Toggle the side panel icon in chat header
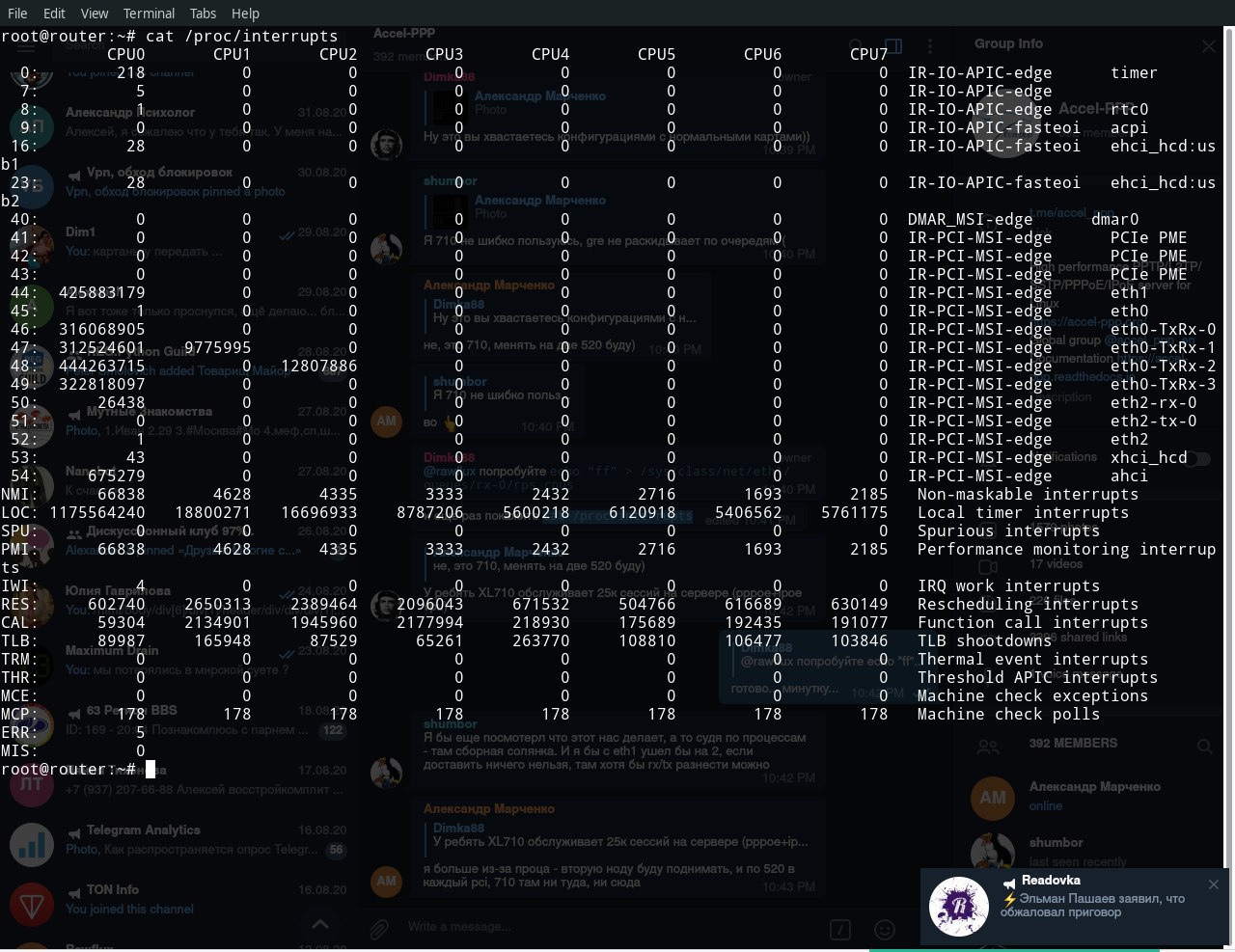1235x952 pixels. pyautogui.click(x=893, y=45)
